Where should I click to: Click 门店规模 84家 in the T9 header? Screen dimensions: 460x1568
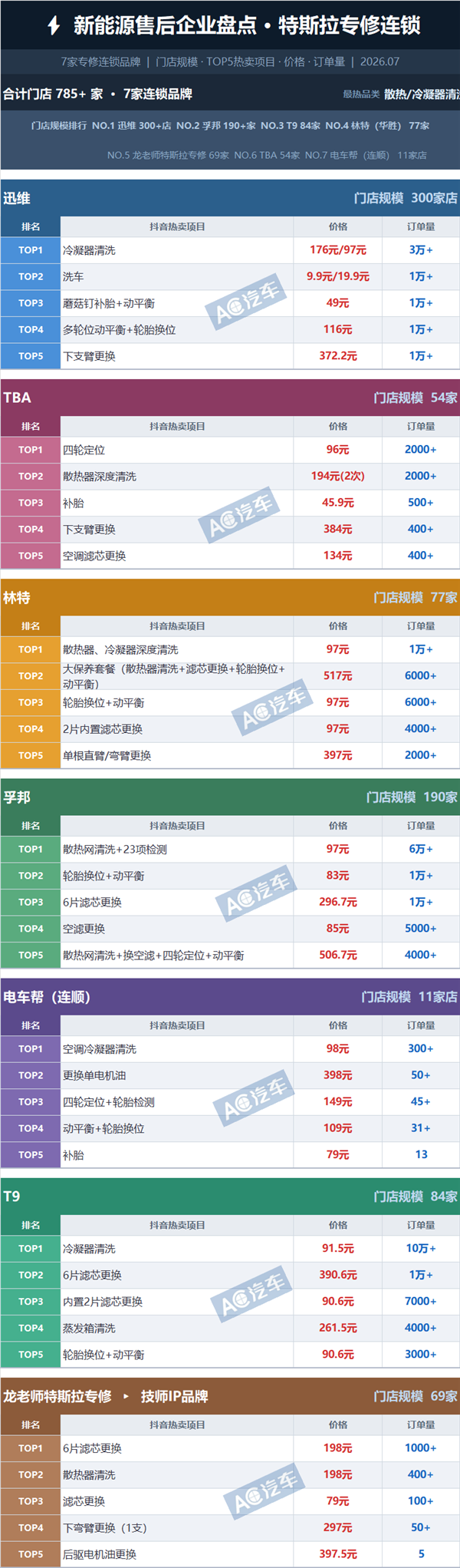click(x=416, y=1196)
